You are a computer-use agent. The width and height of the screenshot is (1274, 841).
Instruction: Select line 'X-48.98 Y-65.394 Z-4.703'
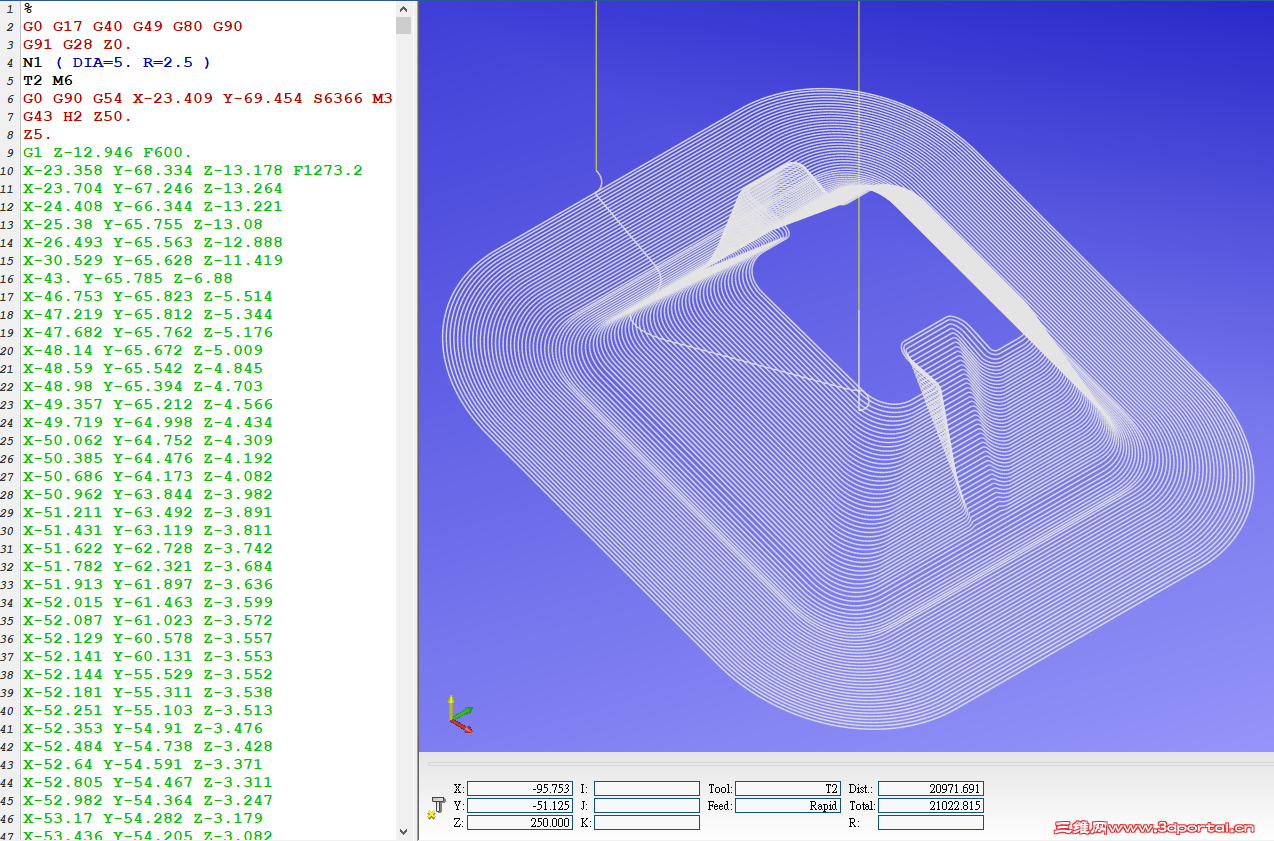tap(142, 386)
